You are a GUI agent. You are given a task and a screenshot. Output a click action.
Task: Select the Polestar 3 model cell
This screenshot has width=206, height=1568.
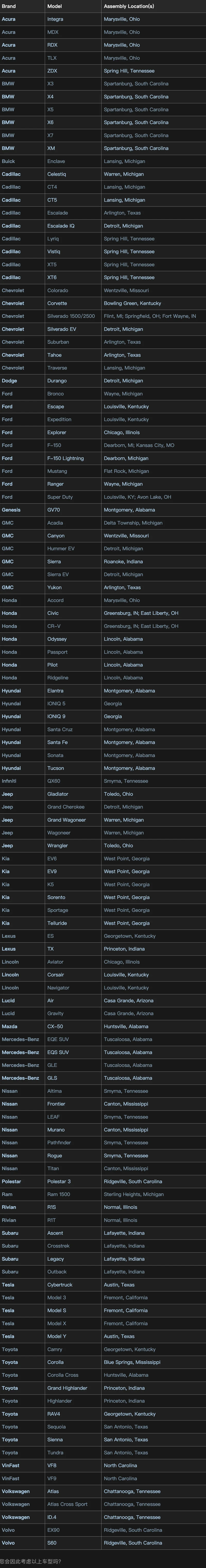[x=59, y=1182]
